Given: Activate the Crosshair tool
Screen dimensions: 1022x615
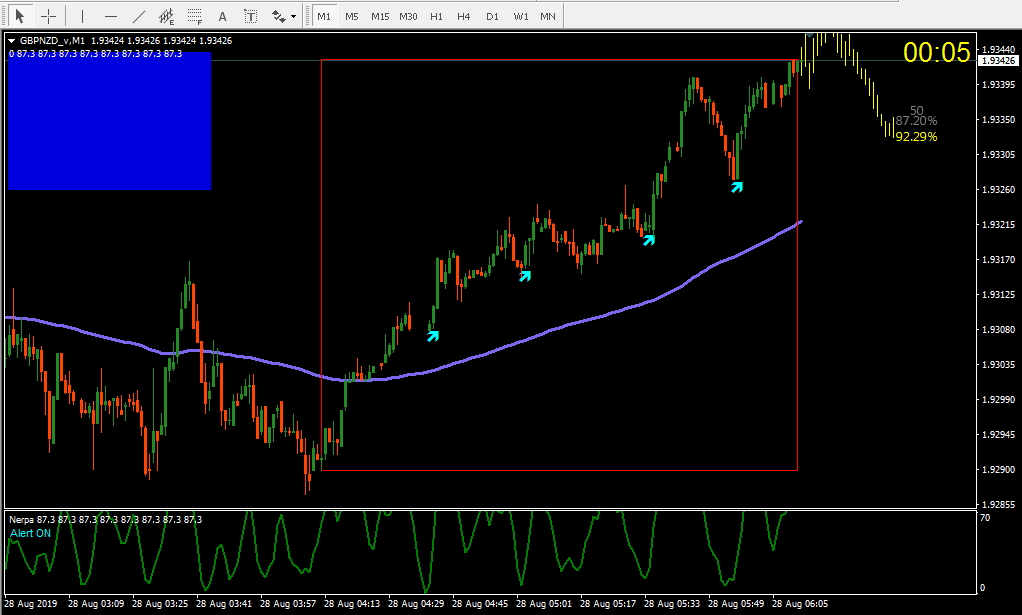Looking at the screenshot, I should click(49, 16).
